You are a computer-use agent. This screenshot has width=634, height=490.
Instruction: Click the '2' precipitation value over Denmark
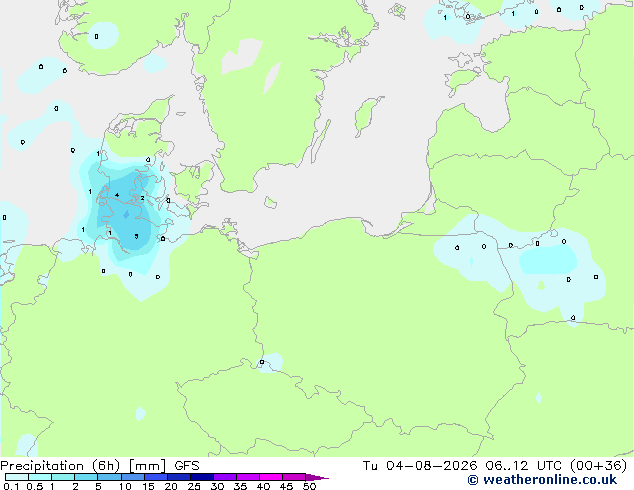(142, 198)
